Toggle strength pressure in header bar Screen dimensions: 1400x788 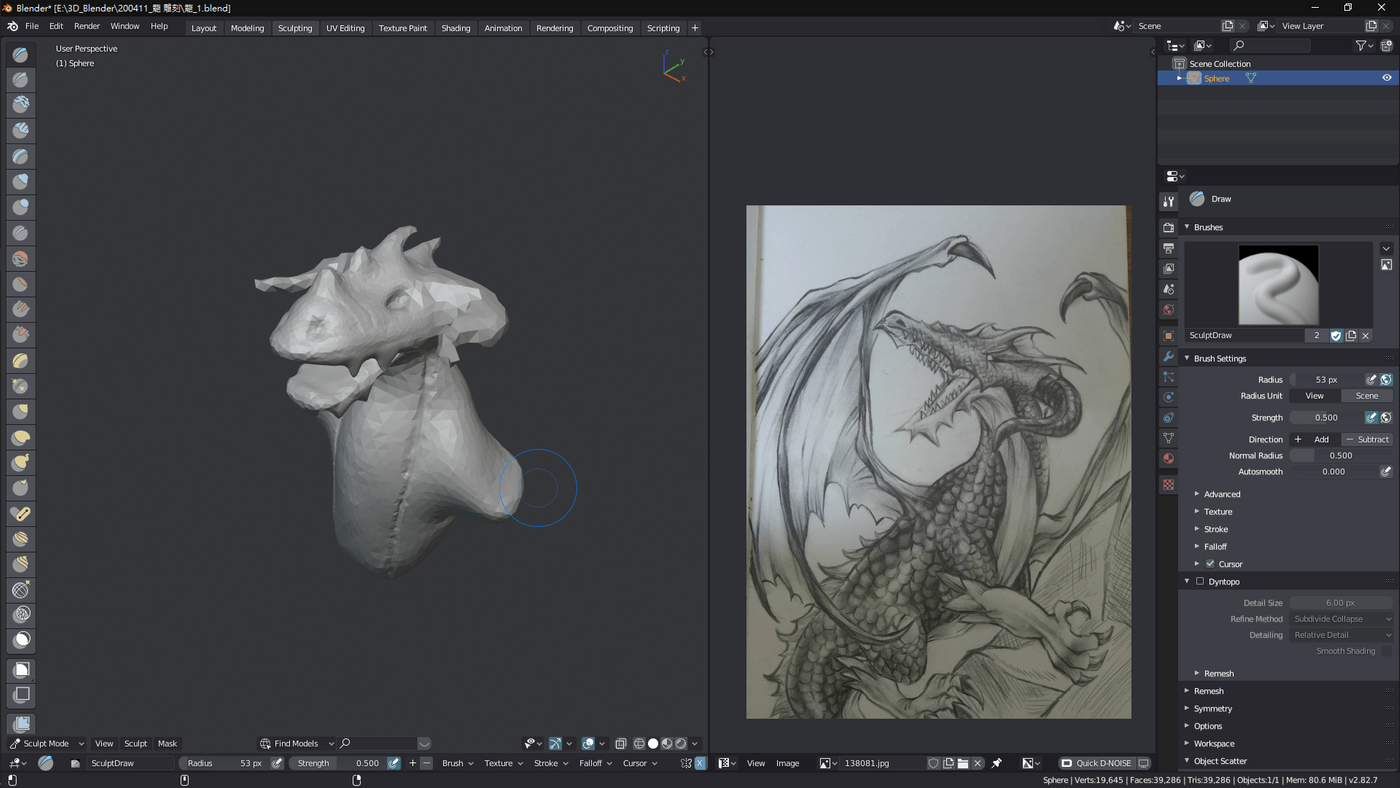(394, 763)
